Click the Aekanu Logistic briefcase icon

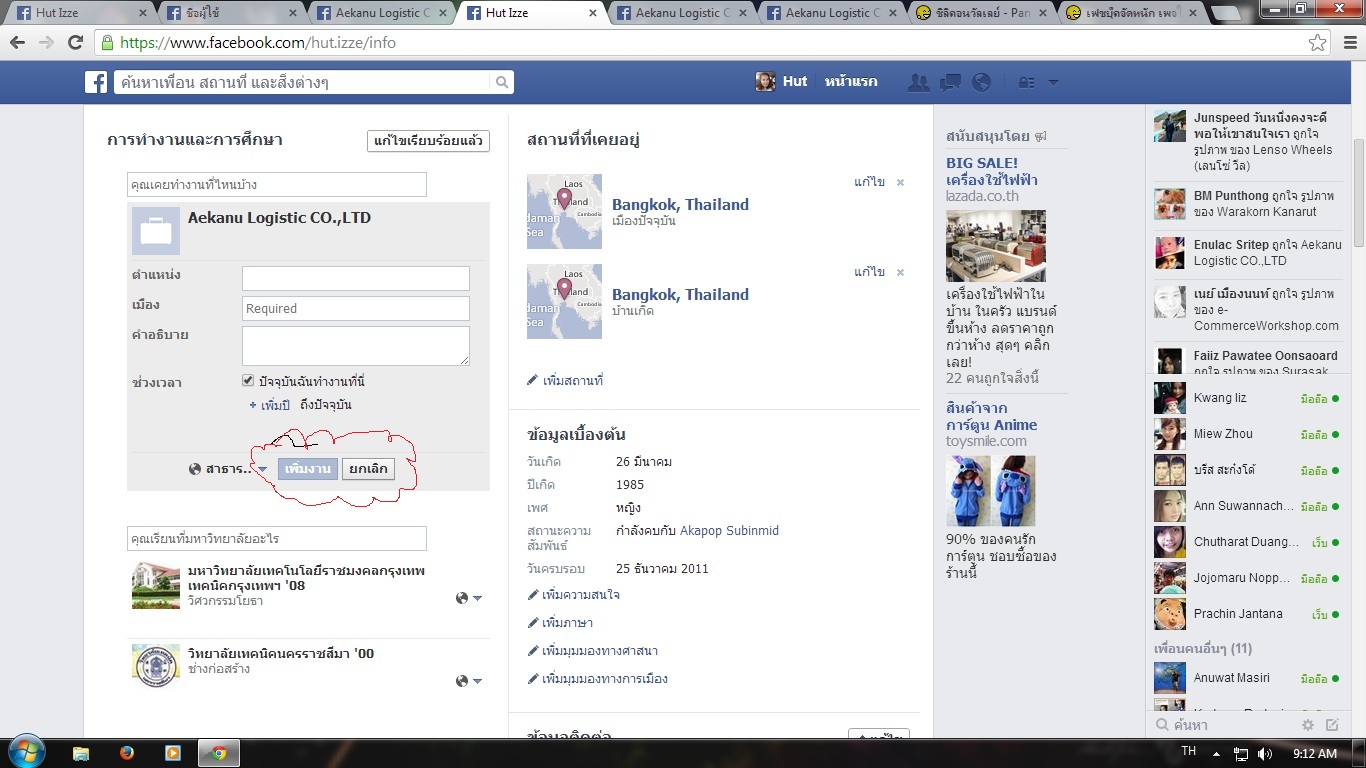pos(156,231)
